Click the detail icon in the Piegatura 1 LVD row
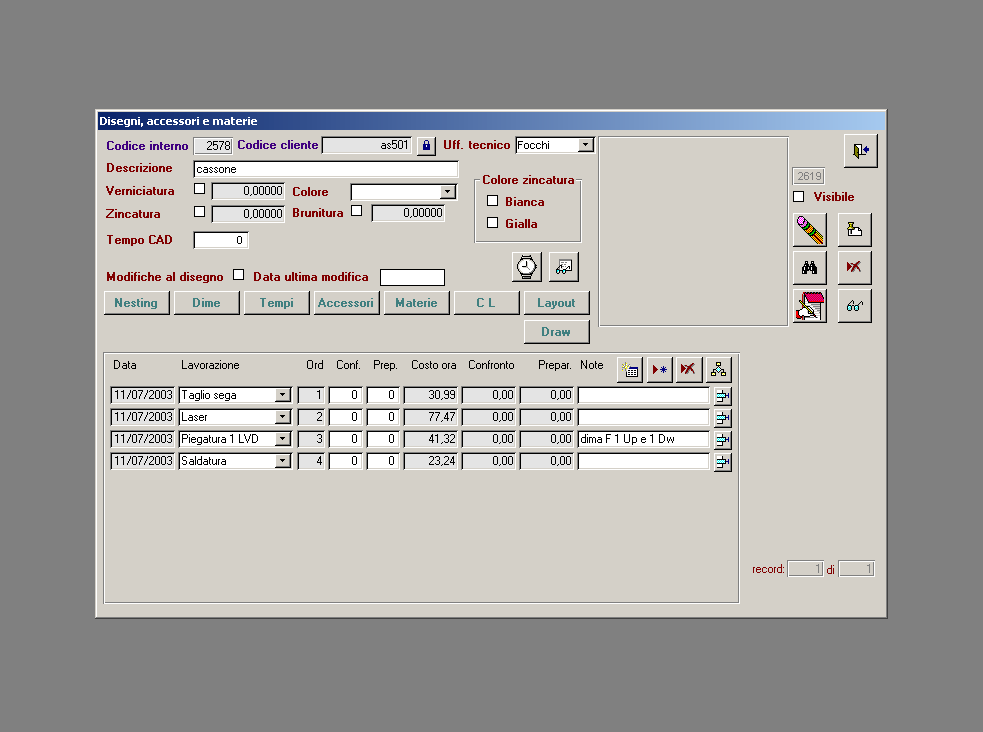Screen dimensions: 983x732 723,439
